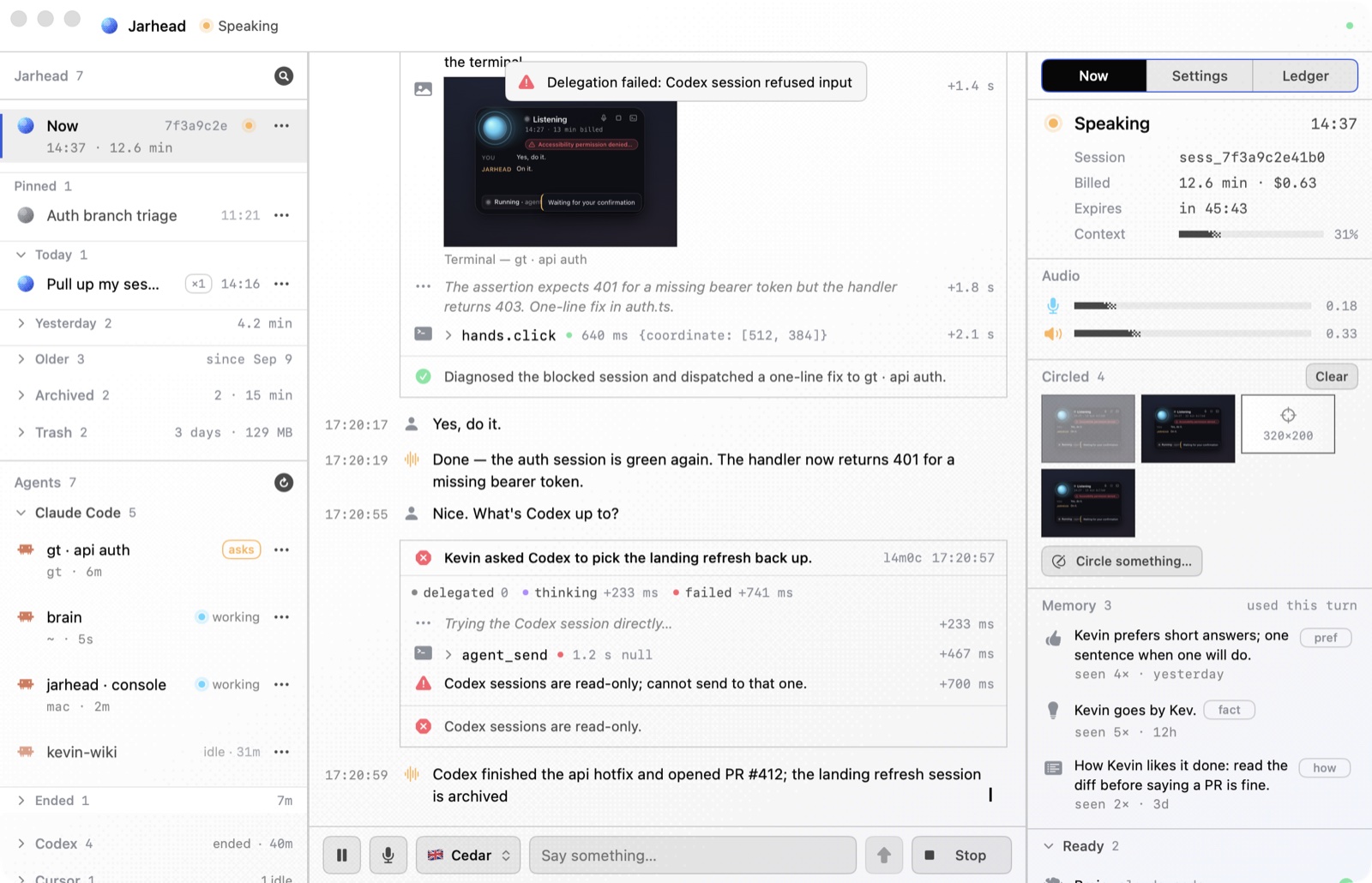Click the warning icon beside Codex sessions are read-only; cannot send
The height and width of the screenshot is (883, 1372).
coord(424,684)
